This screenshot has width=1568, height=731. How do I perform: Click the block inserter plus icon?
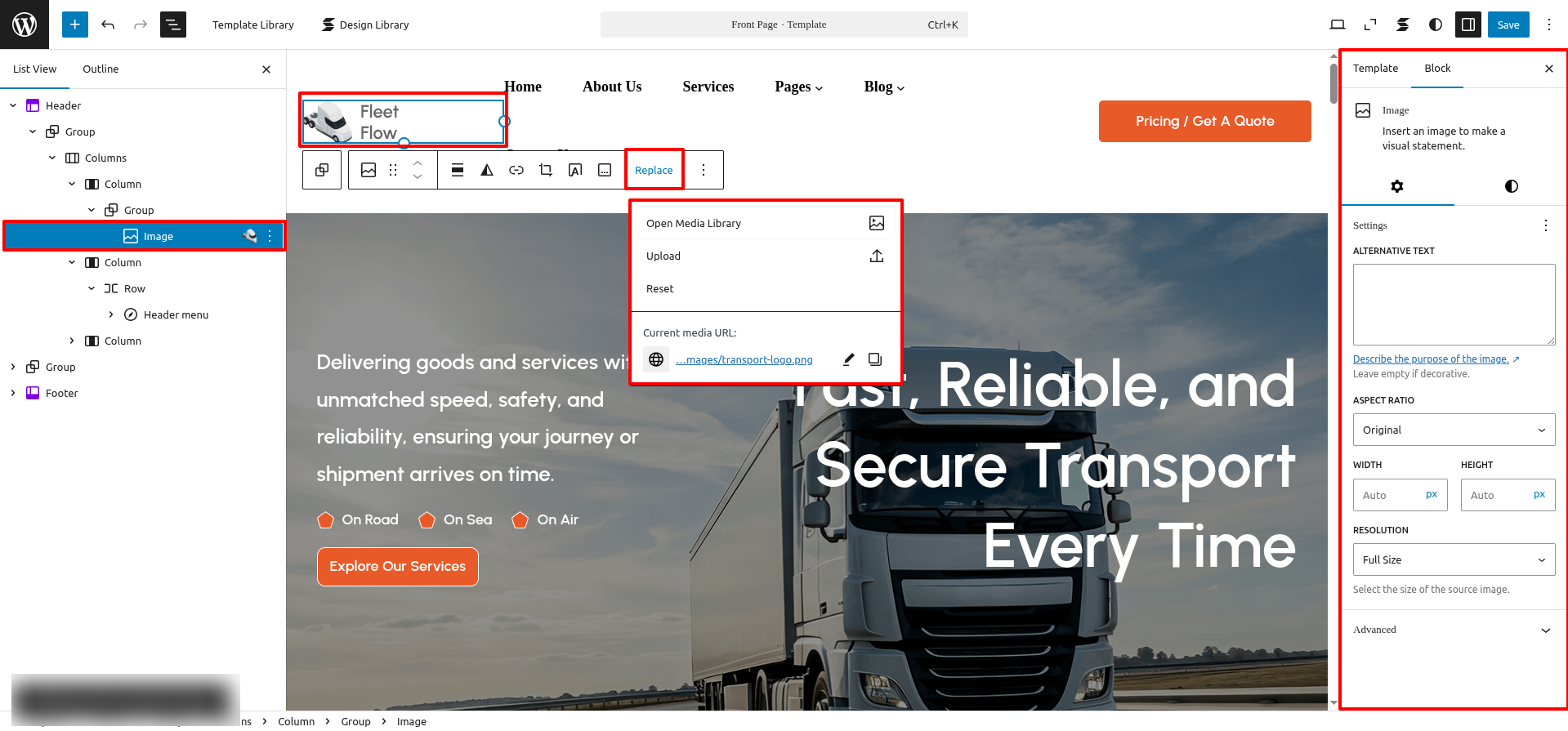[x=74, y=25]
